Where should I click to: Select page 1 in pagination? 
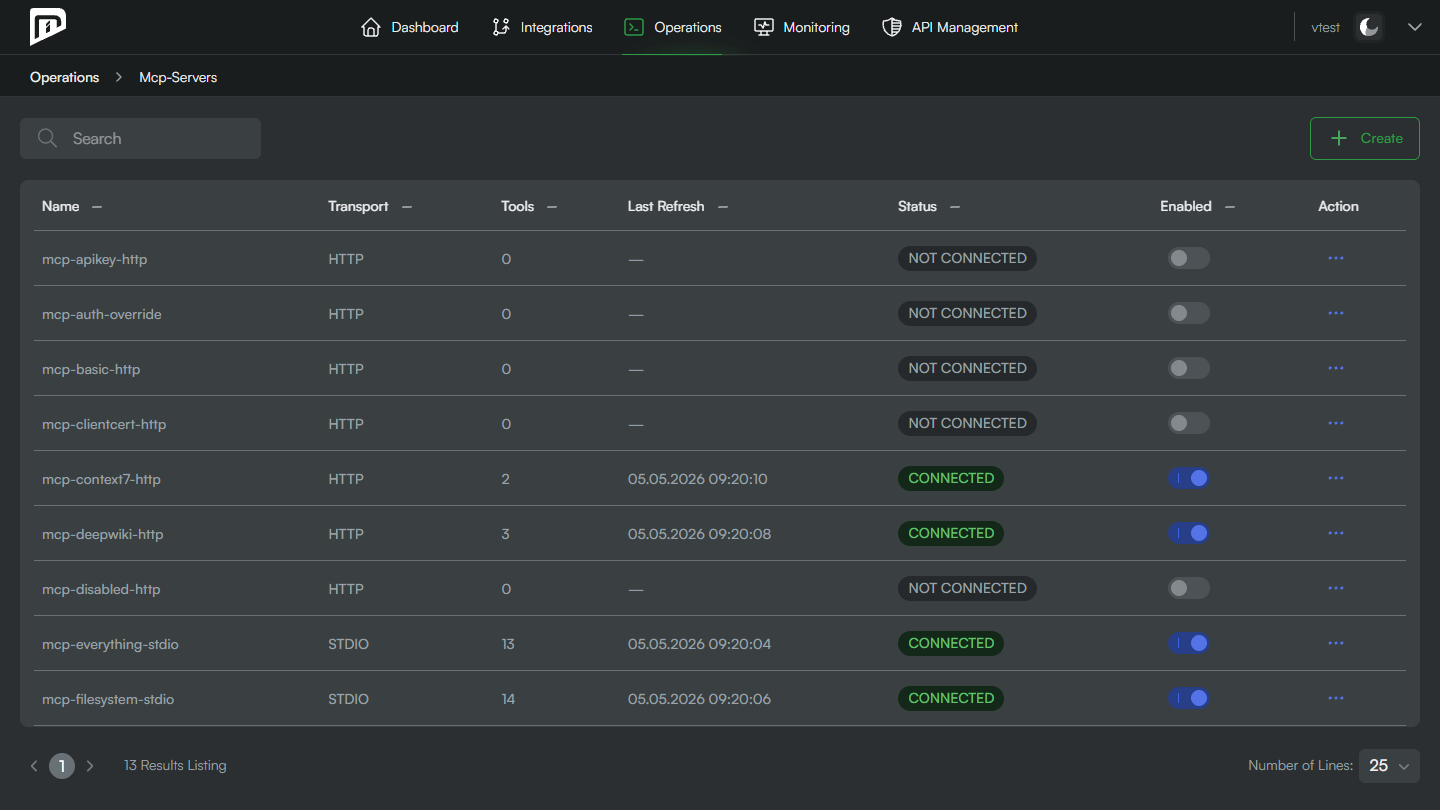[62, 766]
